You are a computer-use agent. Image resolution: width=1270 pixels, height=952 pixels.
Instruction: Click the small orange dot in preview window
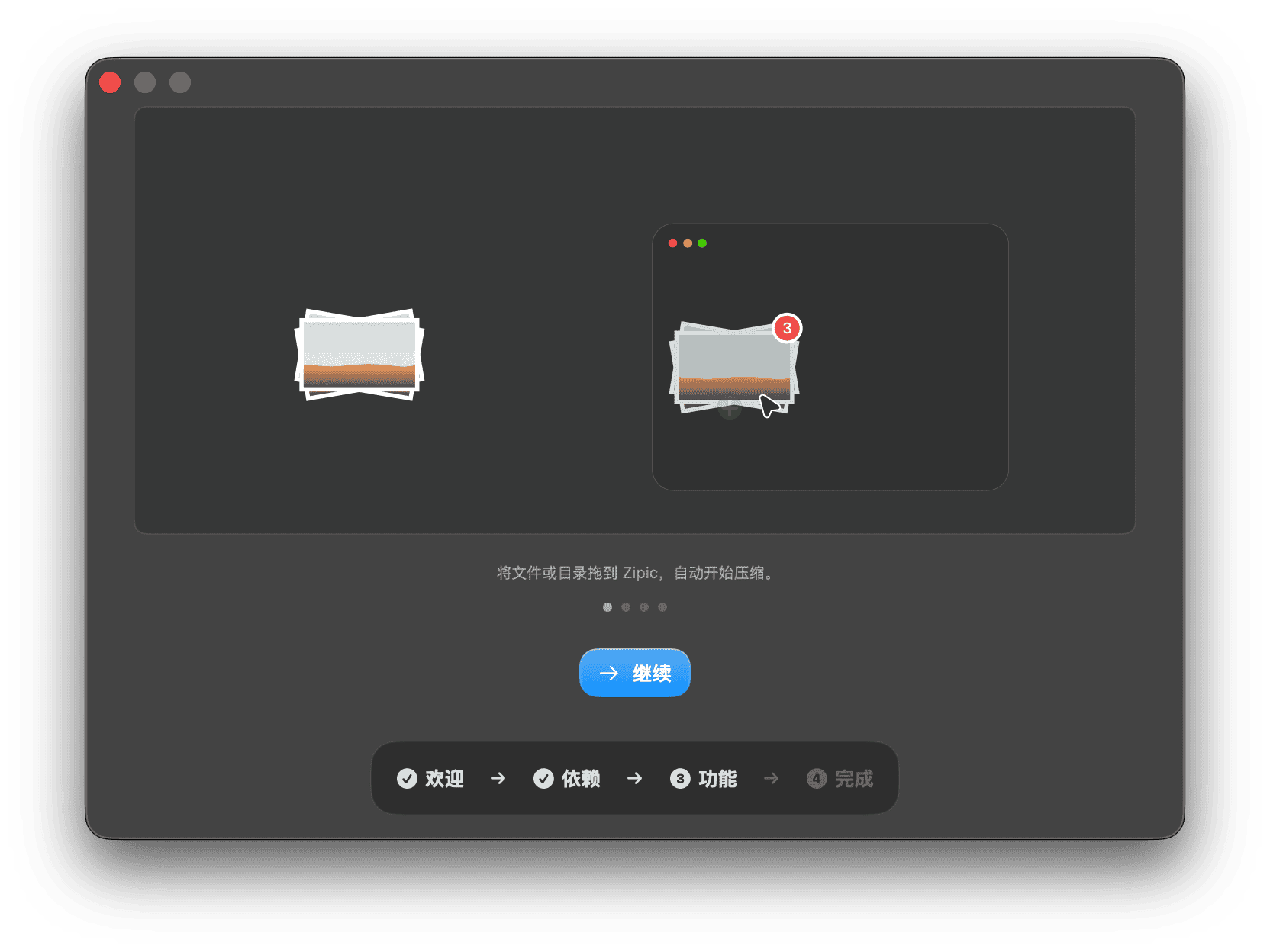click(688, 243)
